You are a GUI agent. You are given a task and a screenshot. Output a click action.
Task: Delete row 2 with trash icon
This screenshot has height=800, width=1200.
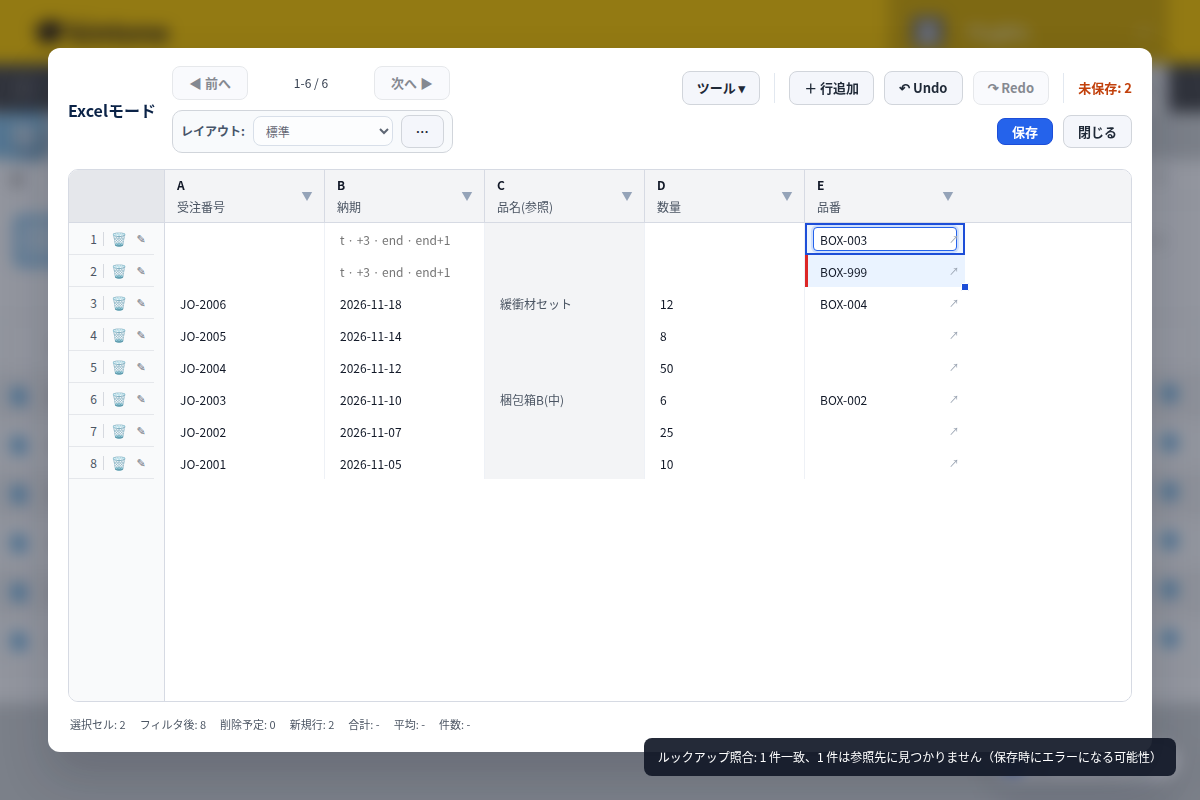(x=119, y=272)
